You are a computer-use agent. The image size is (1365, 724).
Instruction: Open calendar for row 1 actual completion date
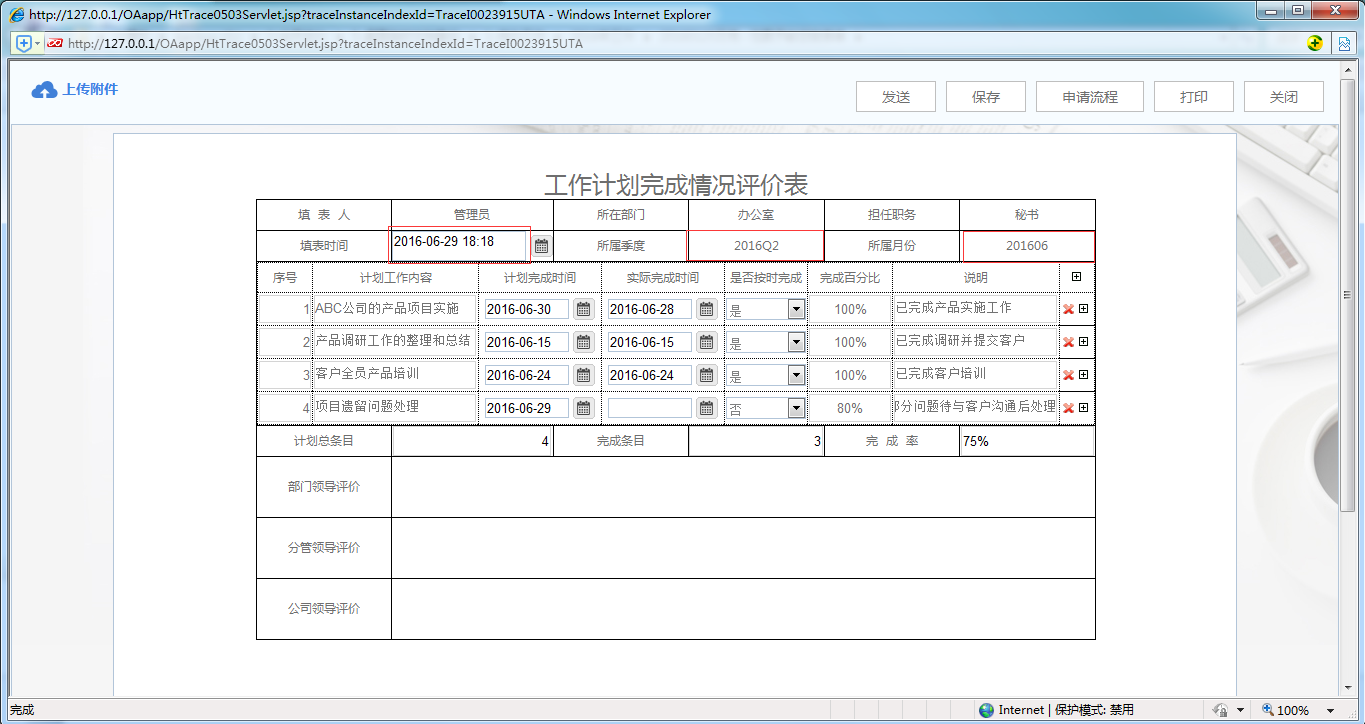706,309
